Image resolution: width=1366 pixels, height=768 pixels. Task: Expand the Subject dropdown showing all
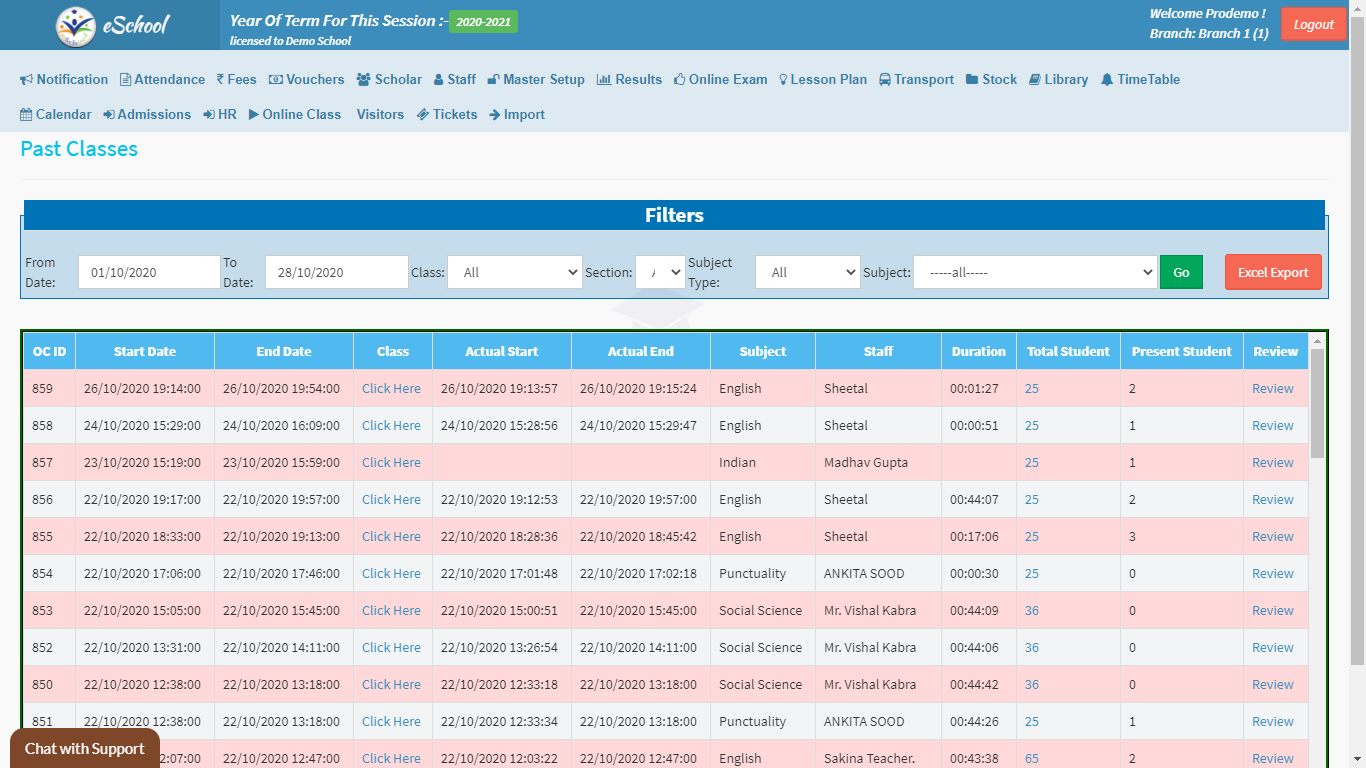click(x=1035, y=272)
